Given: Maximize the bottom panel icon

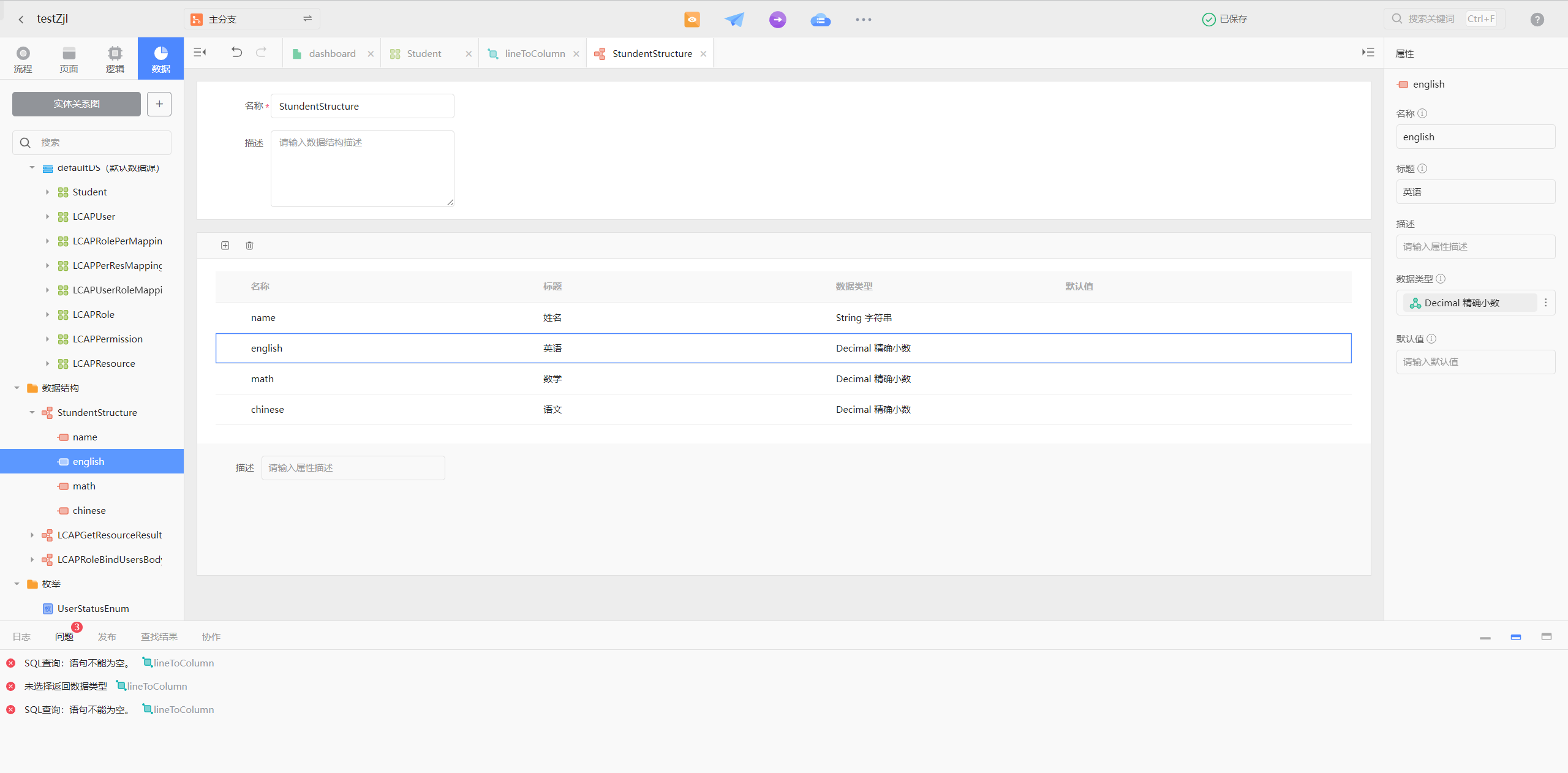Looking at the screenshot, I should click(x=1547, y=637).
